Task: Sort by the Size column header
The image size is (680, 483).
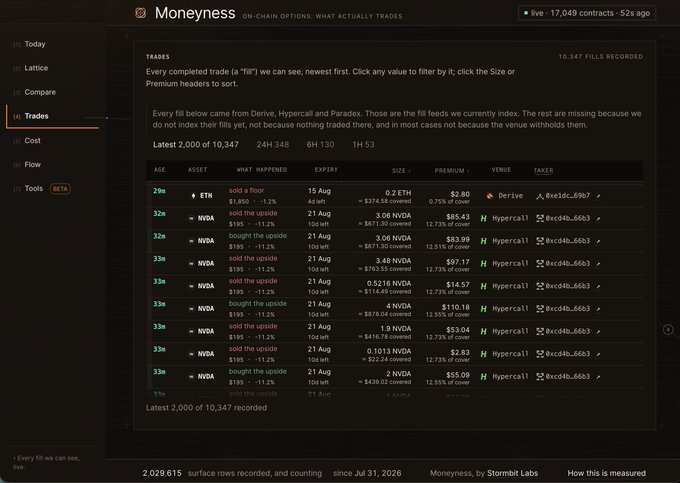Action: pyautogui.click(x=401, y=171)
